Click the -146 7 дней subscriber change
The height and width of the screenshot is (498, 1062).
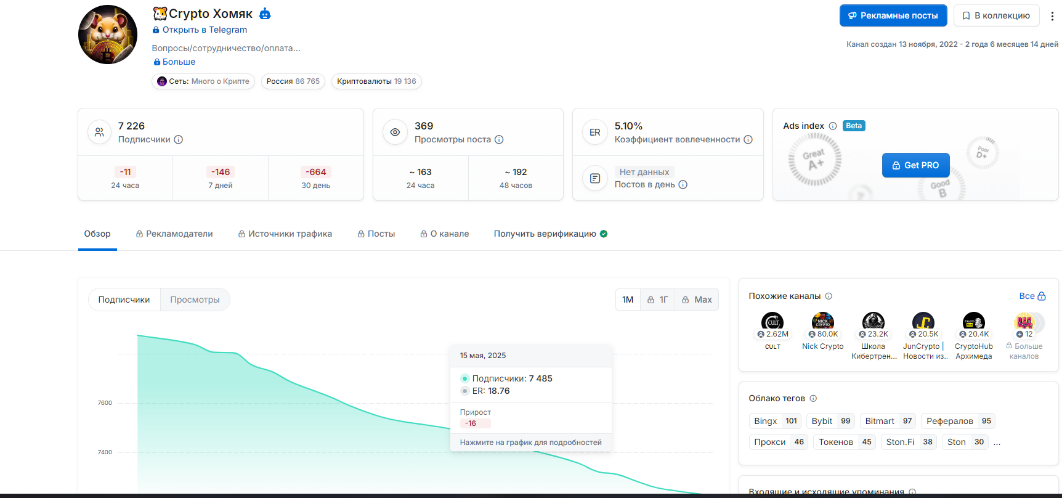click(x=220, y=178)
